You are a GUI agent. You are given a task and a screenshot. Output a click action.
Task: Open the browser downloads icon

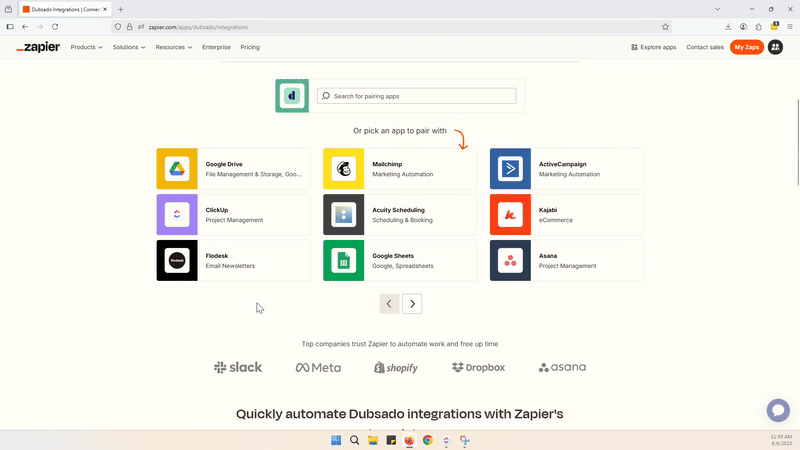point(728,27)
